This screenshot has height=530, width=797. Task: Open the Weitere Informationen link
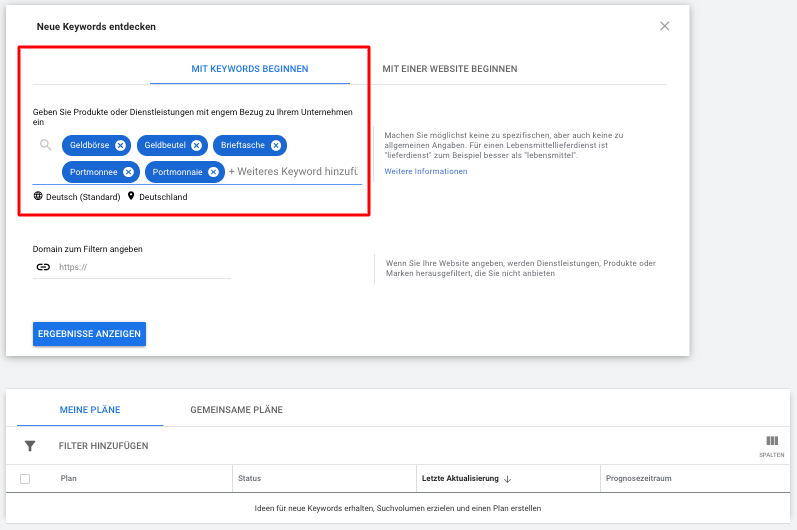425,171
